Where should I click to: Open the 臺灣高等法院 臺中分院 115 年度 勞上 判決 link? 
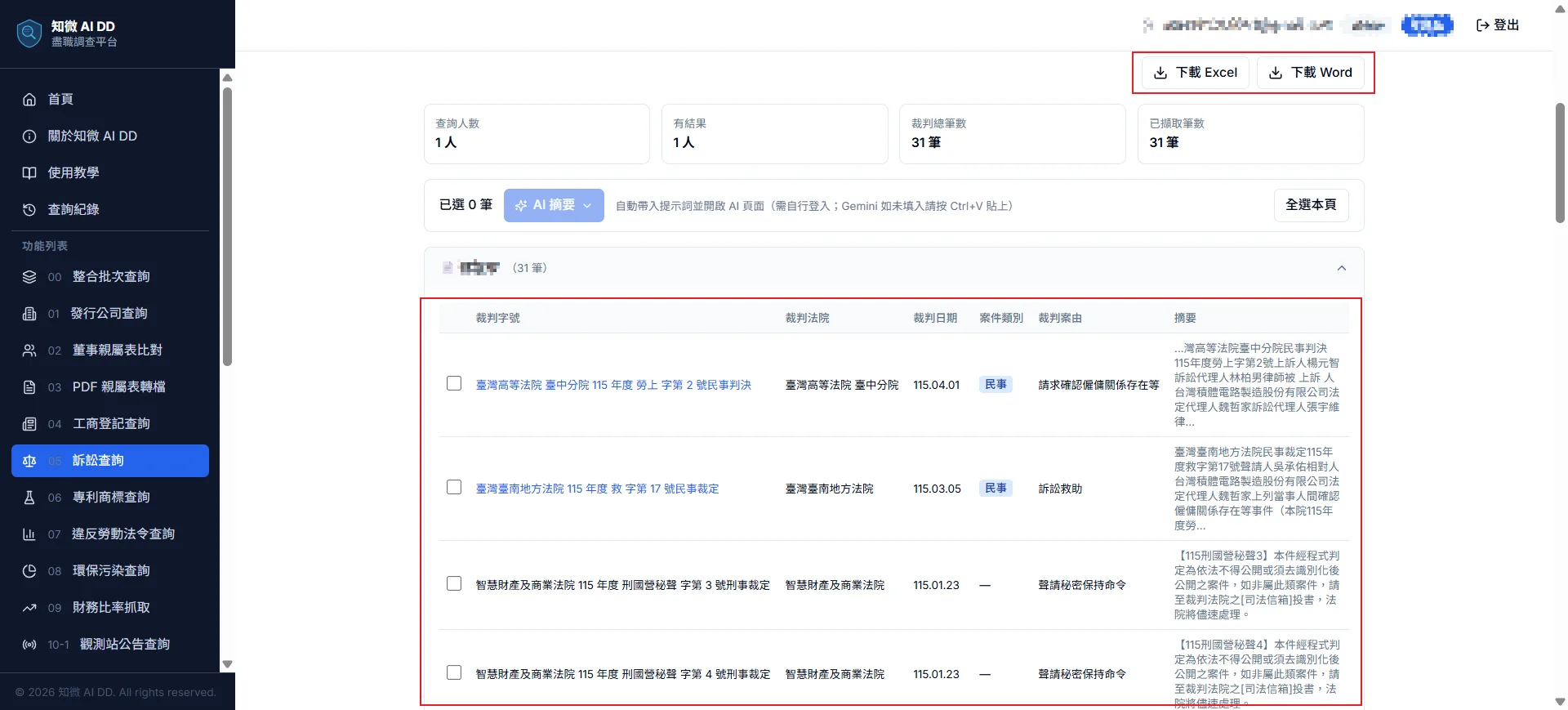pos(613,385)
